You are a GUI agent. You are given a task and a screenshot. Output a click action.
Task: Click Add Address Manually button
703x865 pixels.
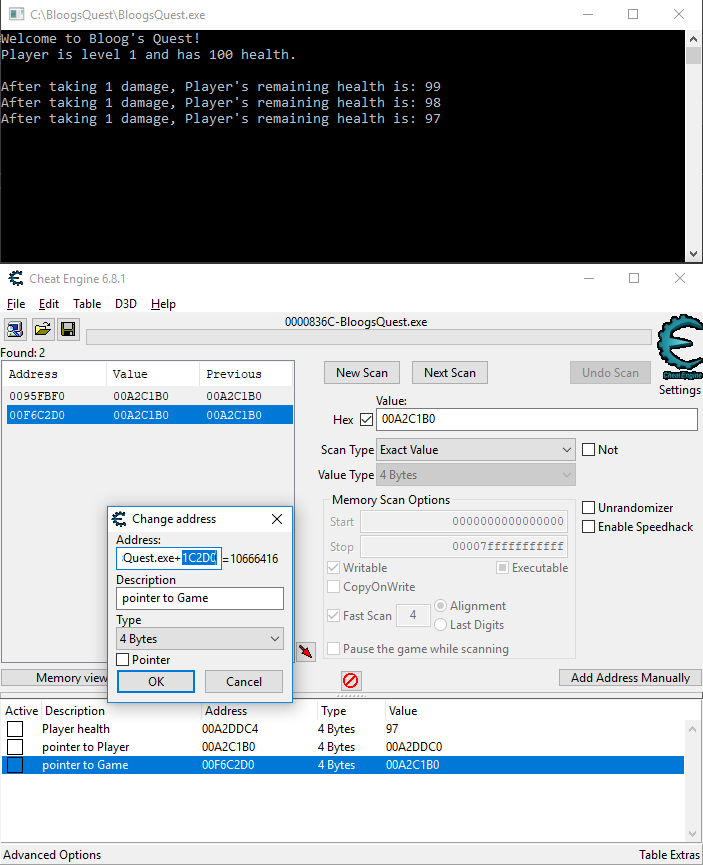click(x=630, y=677)
